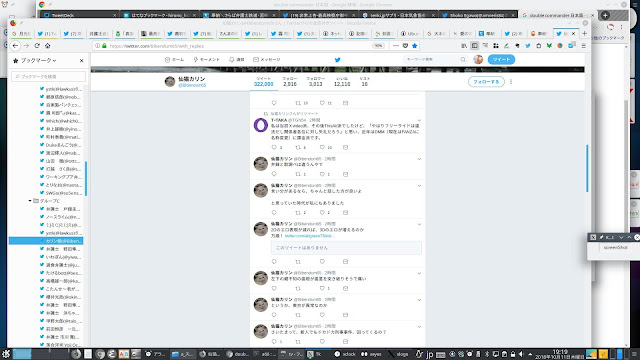
Task: Open chevron menu on T-TAKA tweet
Action: [419, 120]
